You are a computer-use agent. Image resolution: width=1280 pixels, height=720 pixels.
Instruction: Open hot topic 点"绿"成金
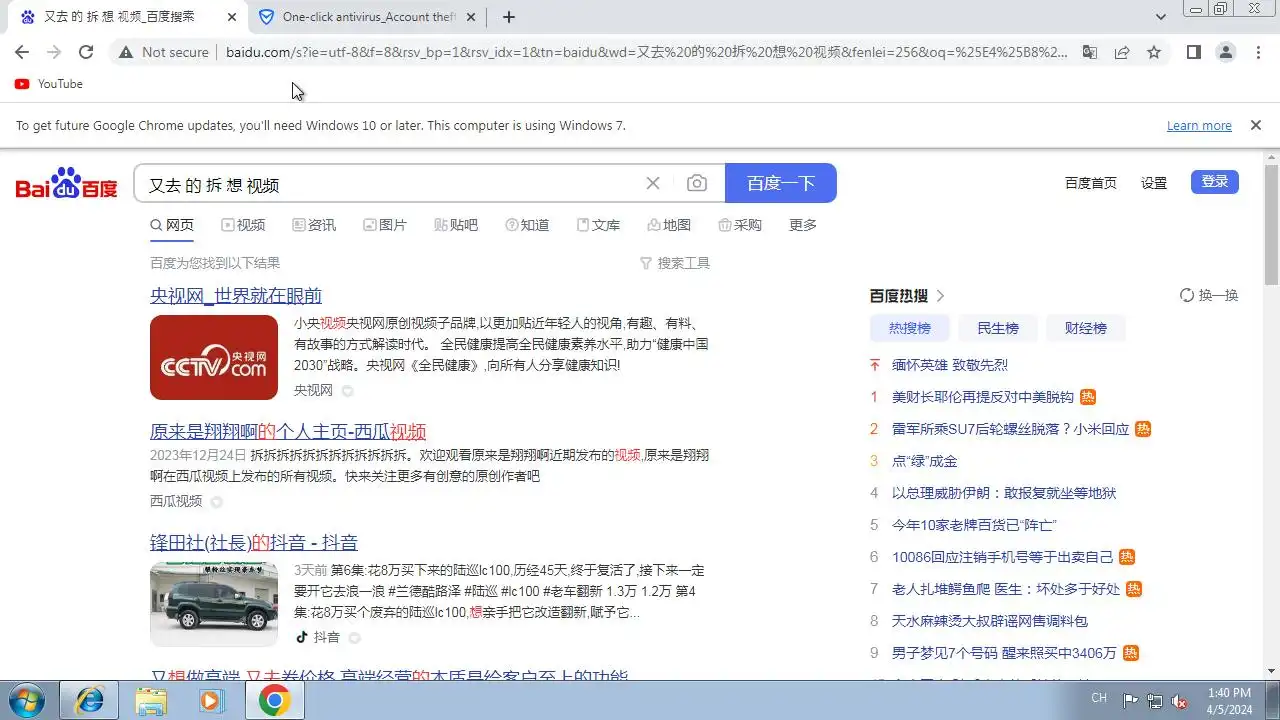click(x=925, y=461)
